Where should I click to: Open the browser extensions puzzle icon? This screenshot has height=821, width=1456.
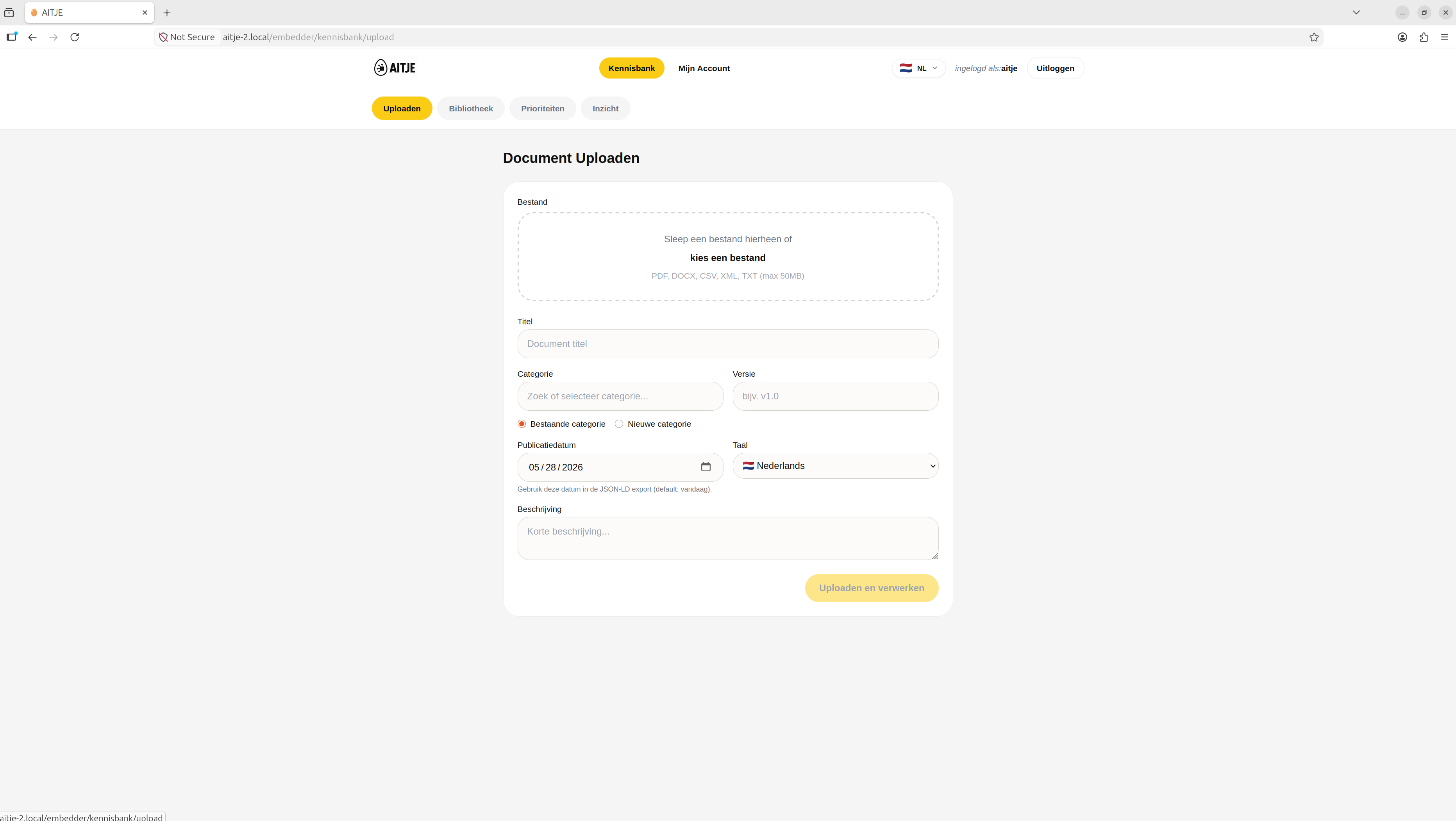coord(1424,37)
